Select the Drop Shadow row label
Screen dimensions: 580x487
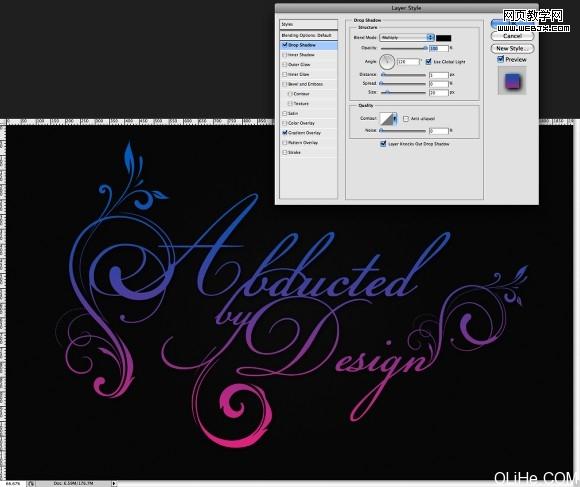[x=302, y=45]
